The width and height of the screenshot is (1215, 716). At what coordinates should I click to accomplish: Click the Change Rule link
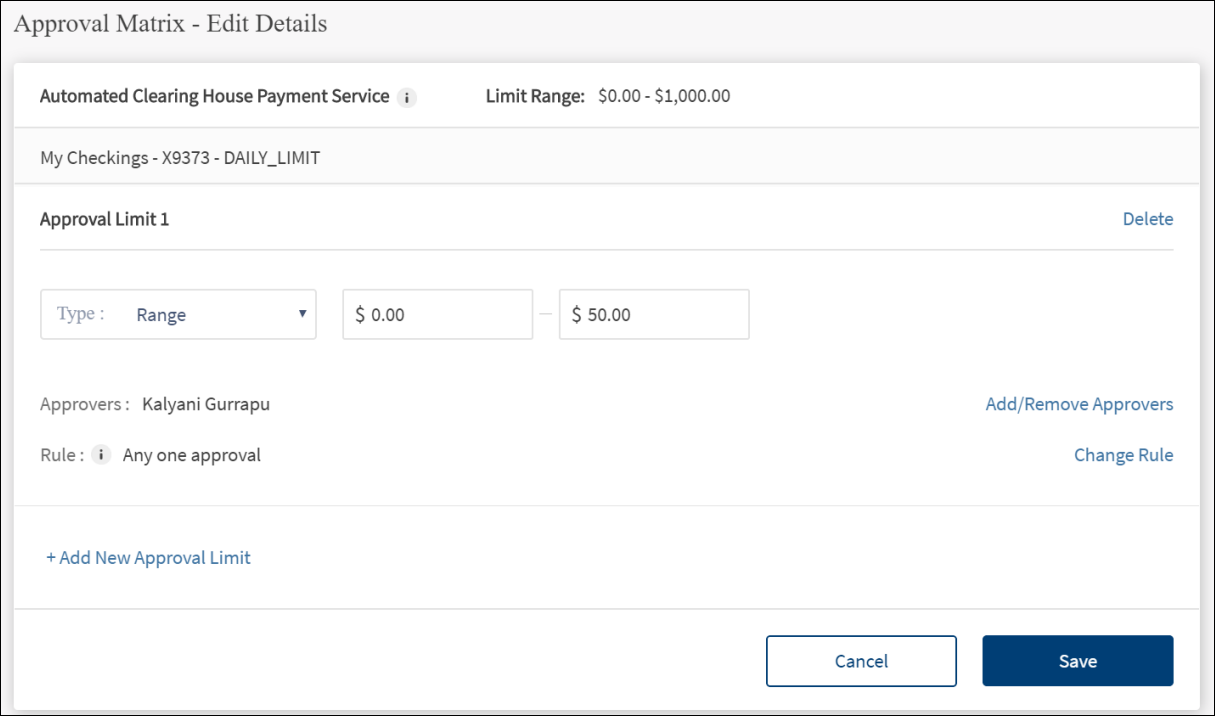coord(1123,455)
